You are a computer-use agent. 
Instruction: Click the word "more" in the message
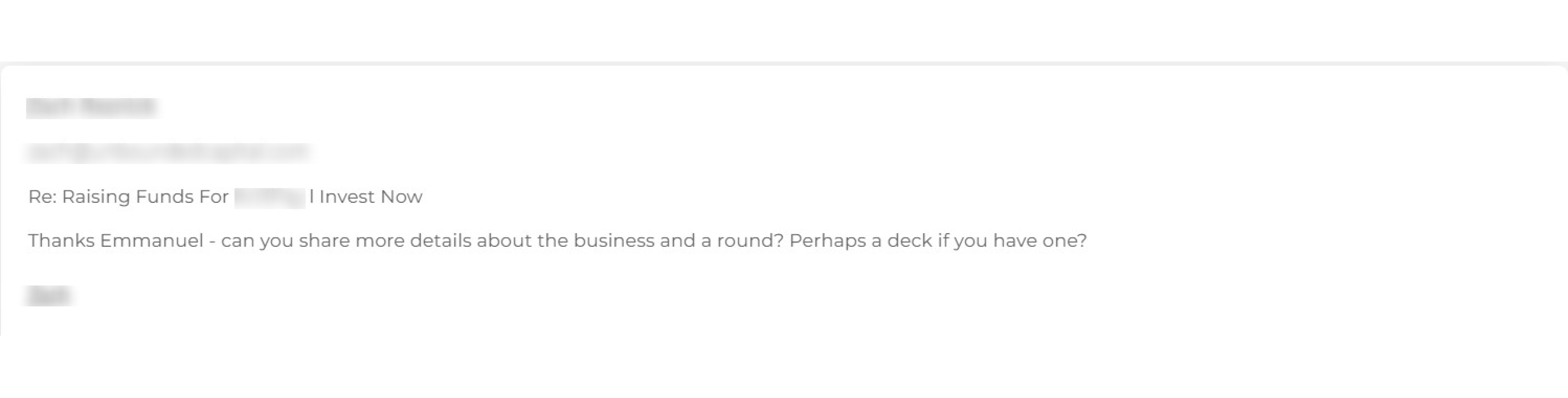(x=380, y=241)
